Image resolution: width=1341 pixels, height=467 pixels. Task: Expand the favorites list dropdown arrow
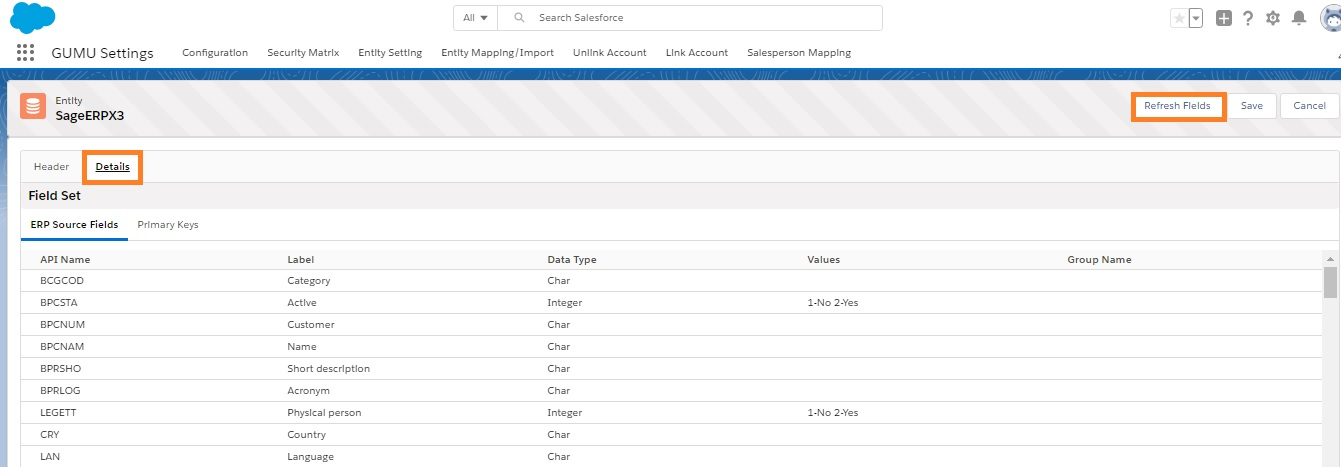[1195, 18]
